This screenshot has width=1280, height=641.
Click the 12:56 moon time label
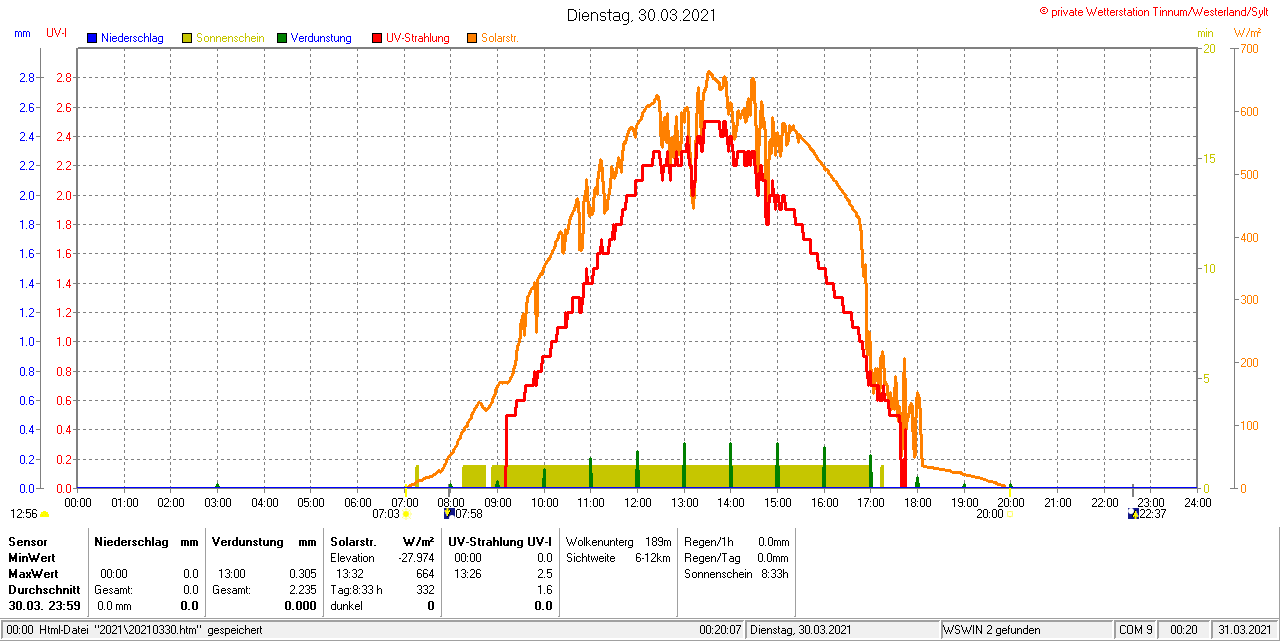click(x=23, y=514)
